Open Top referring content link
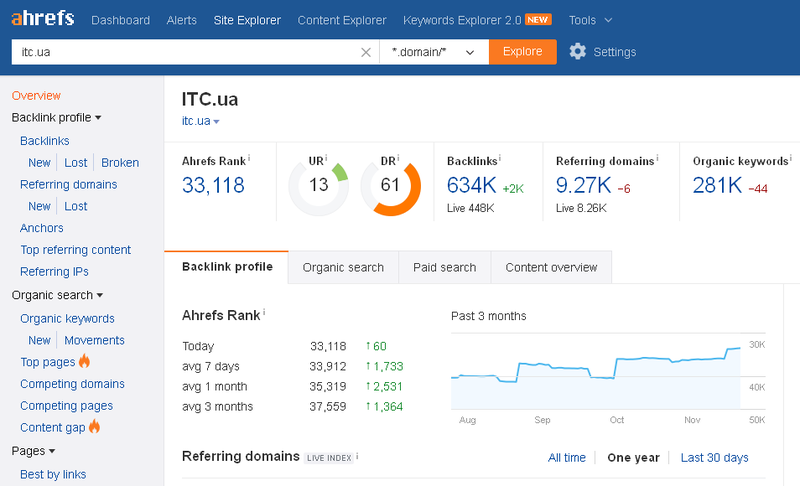800x486 pixels. [x=76, y=250]
